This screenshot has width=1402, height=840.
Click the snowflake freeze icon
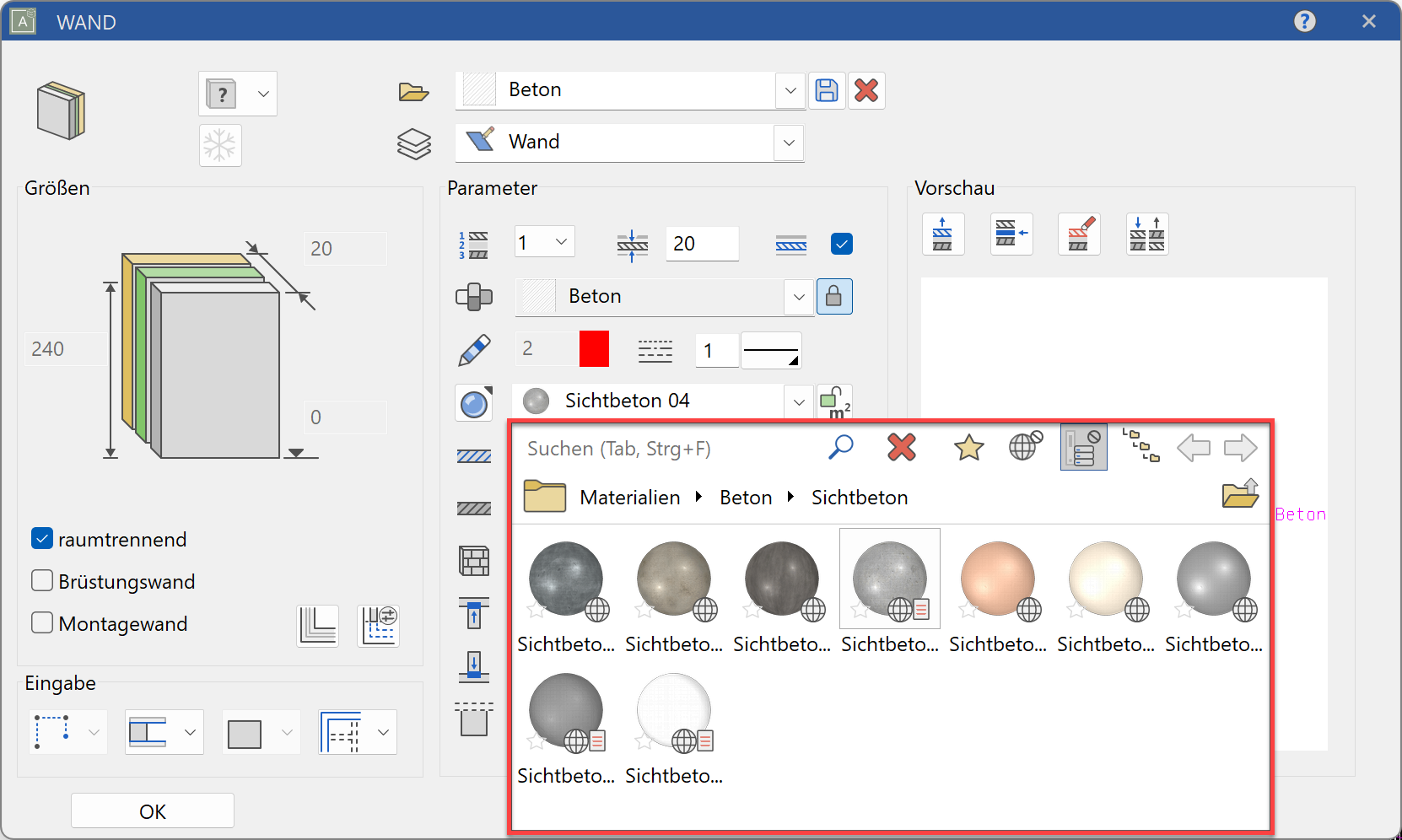[x=220, y=146]
